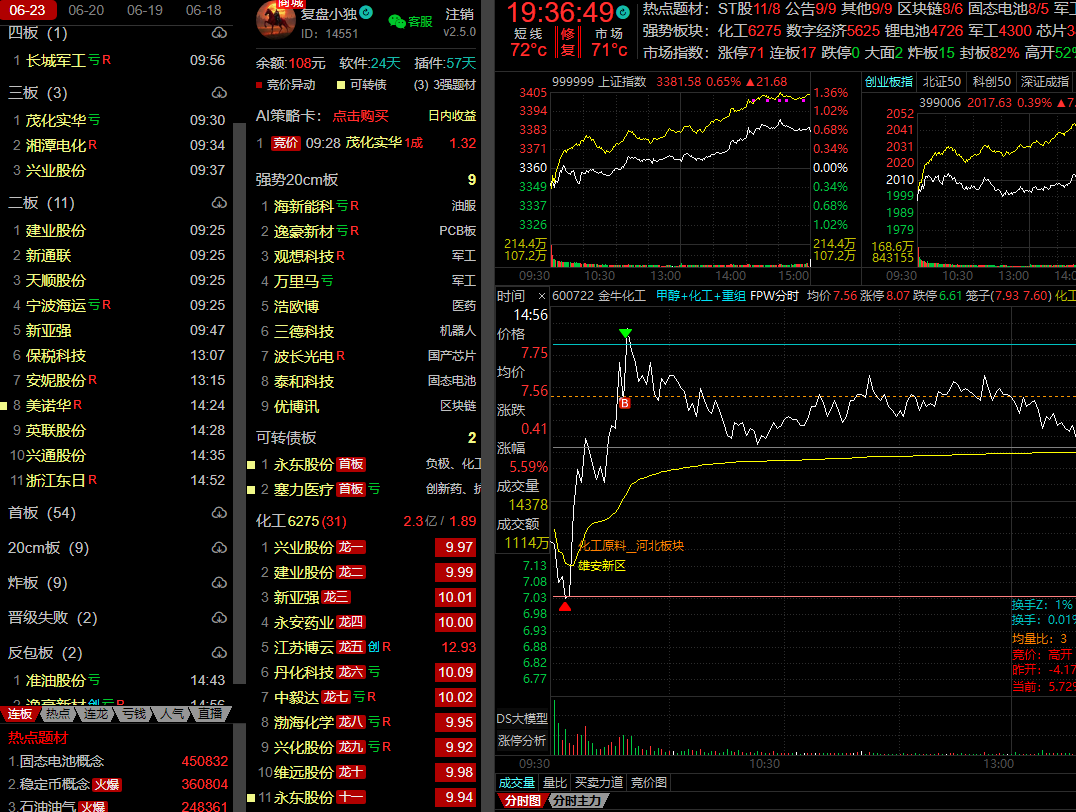
Task: Select the 科创50 index tab
Action: (x=992, y=82)
